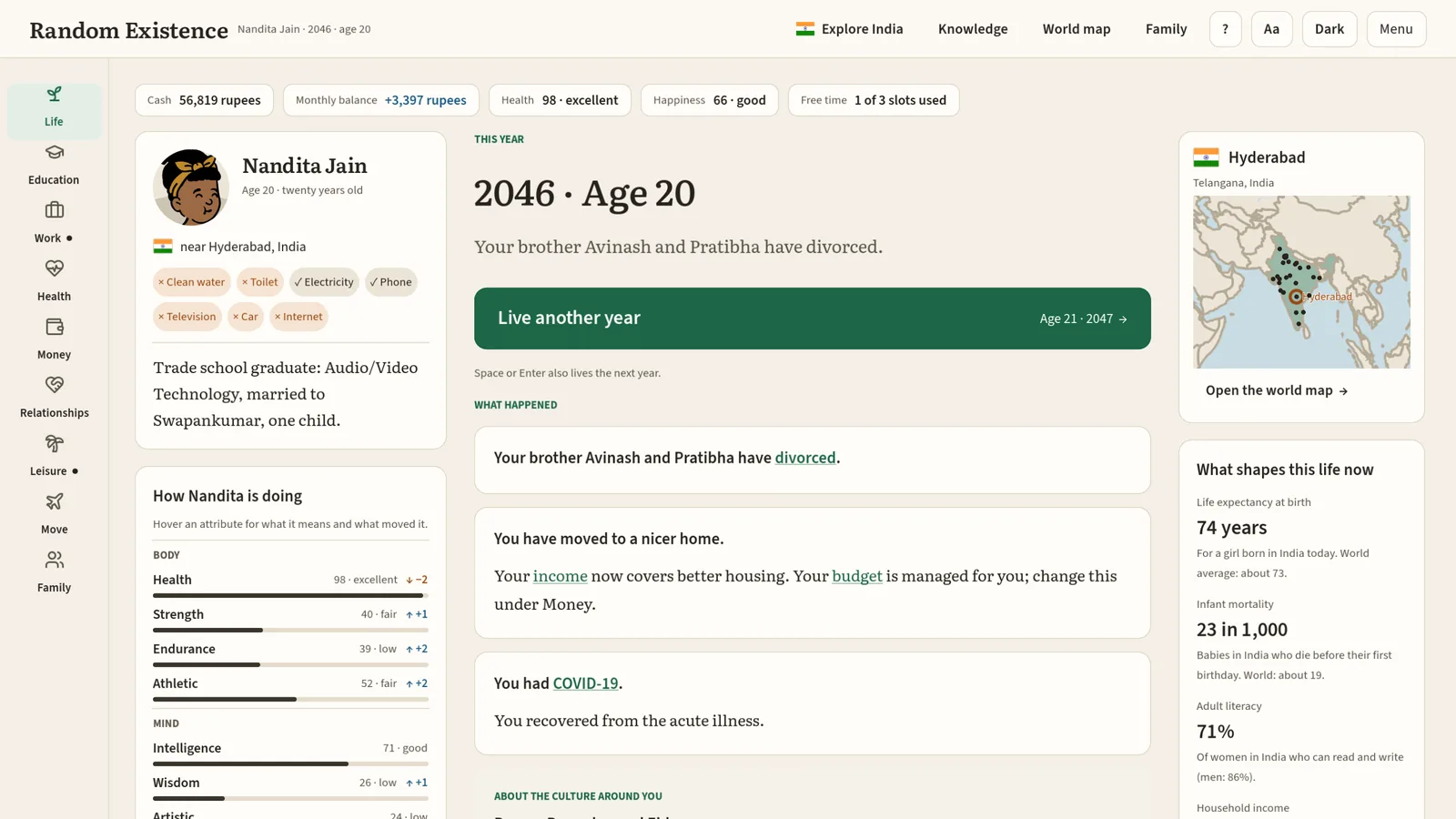Follow the divorced link
The image size is (1456, 819).
coord(804,458)
